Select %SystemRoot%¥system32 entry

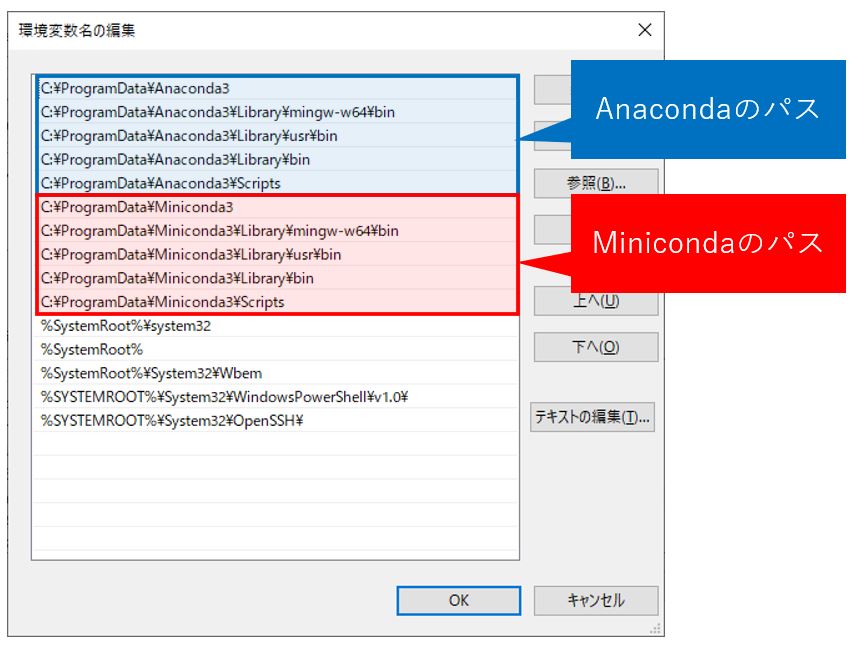275,325
